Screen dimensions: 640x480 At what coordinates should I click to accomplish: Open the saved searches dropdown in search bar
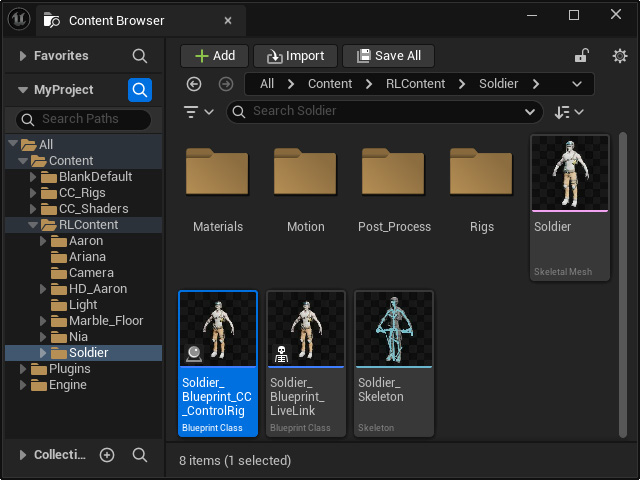coord(530,112)
